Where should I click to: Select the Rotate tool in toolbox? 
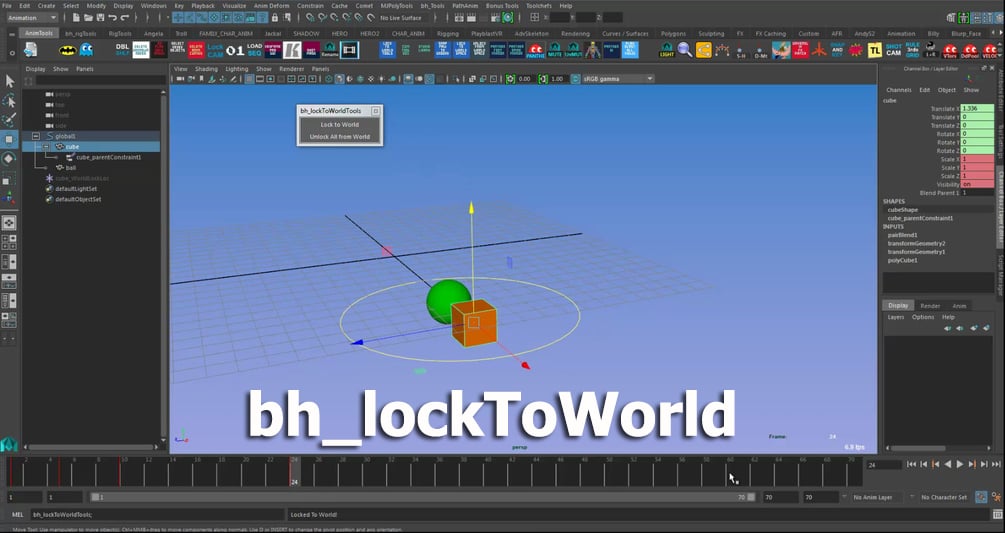pyautogui.click(x=9, y=158)
